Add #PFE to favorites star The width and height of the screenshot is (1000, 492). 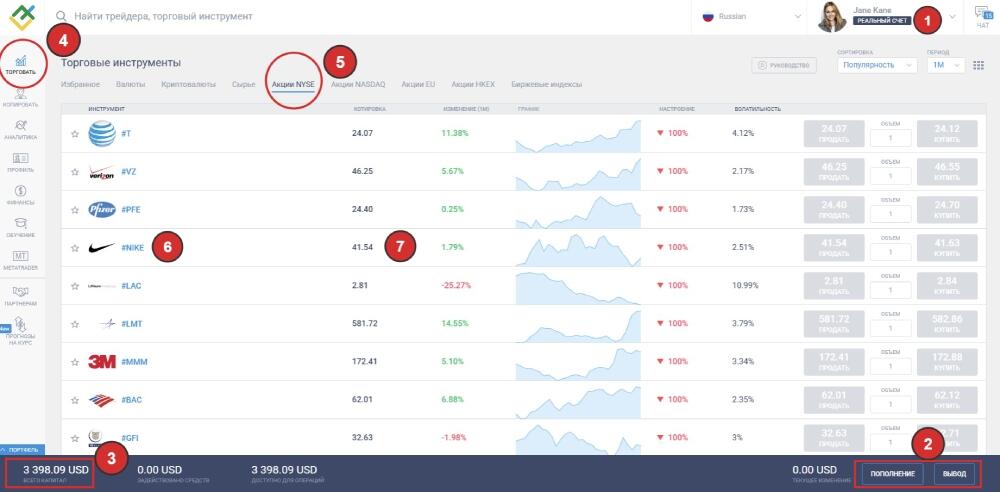[75, 210]
